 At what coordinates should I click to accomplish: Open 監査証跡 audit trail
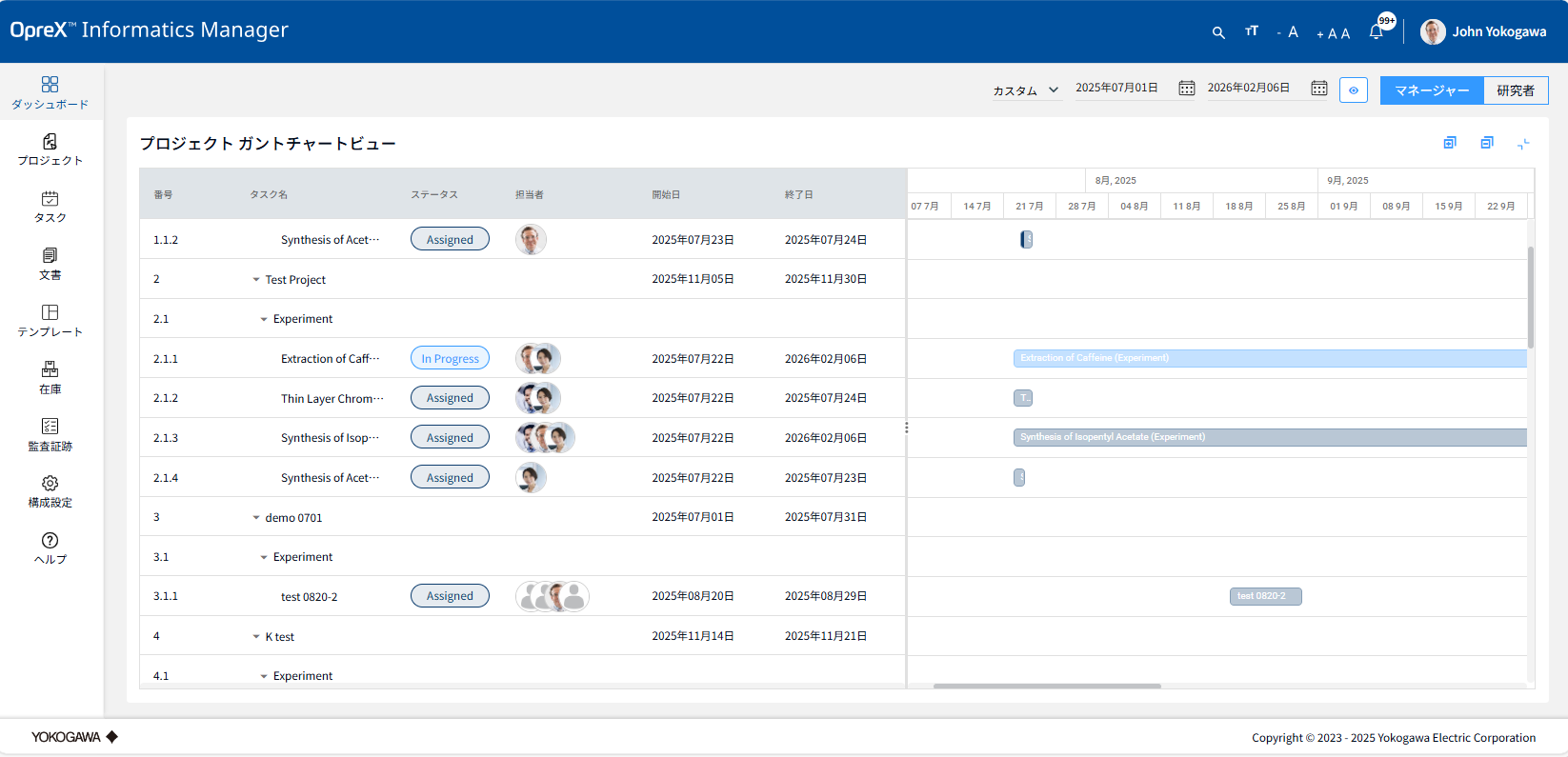(x=50, y=434)
